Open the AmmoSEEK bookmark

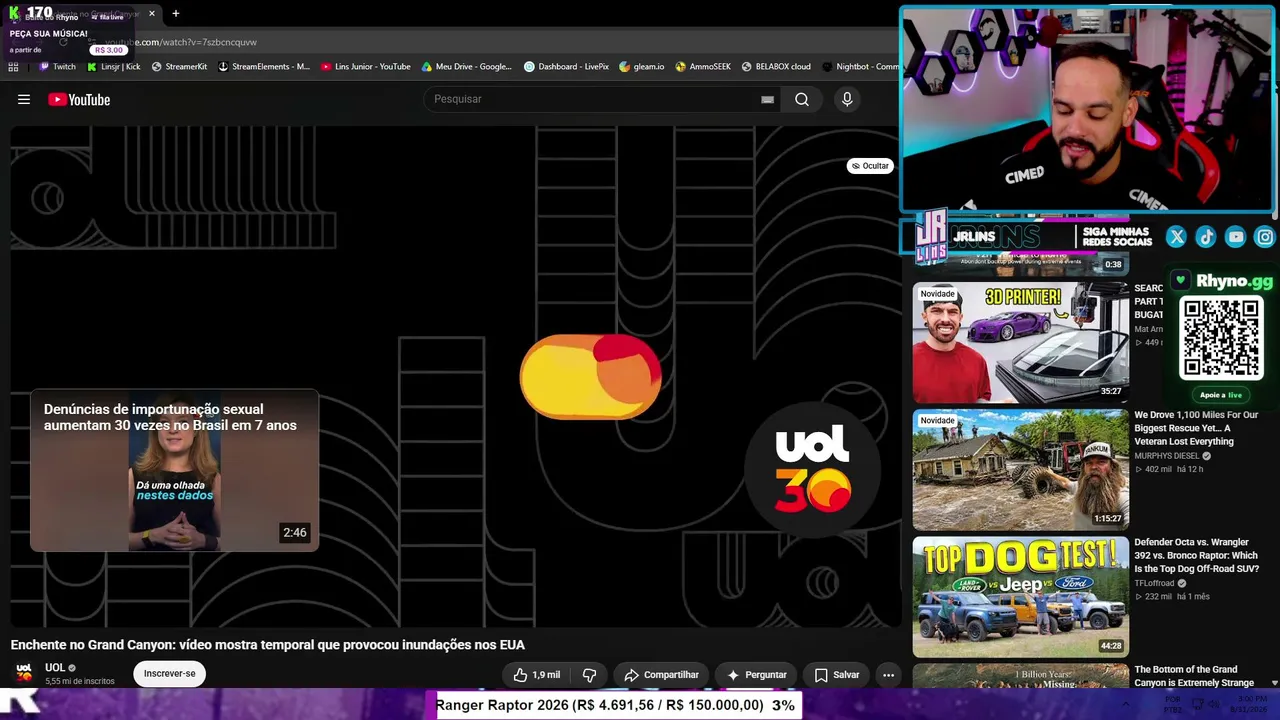703,67
